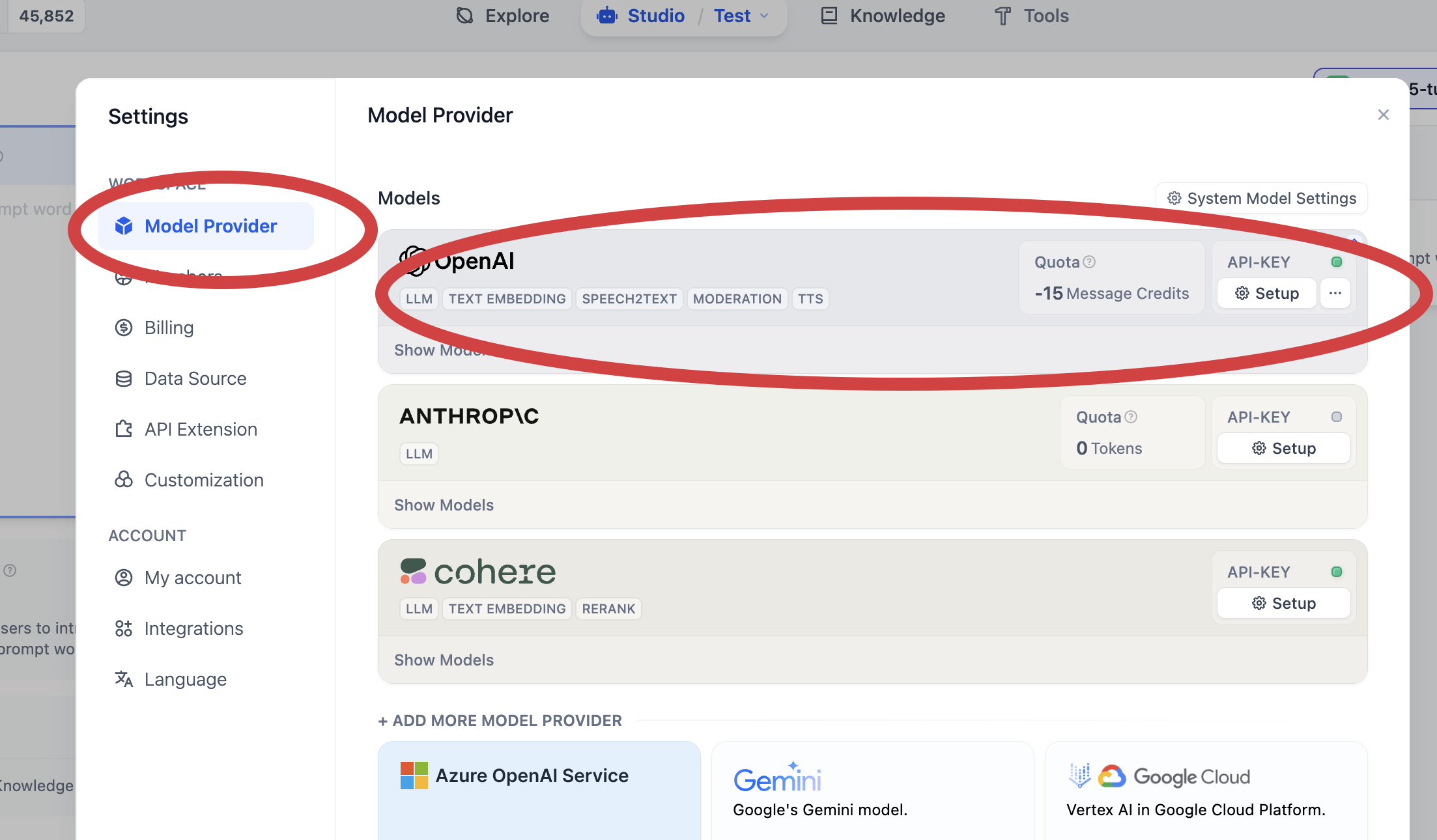This screenshot has height=840, width=1437.
Task: Open System Model Settings
Action: (x=1261, y=198)
